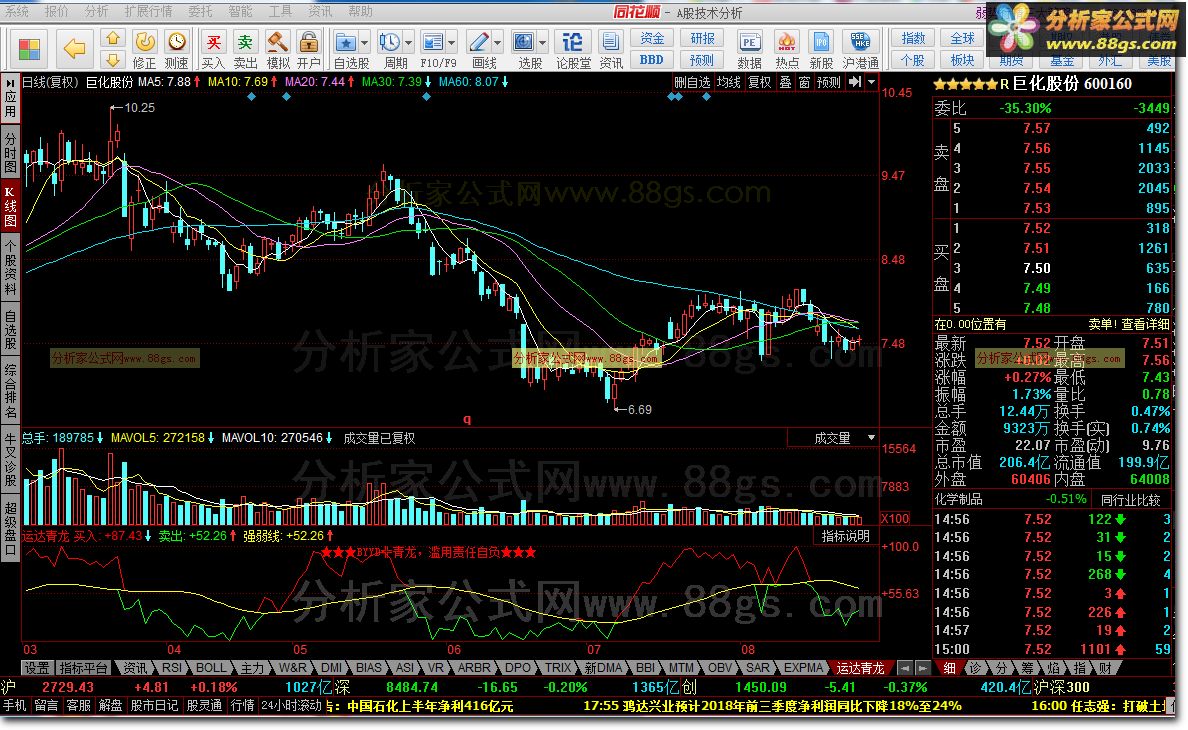Switch to the RSI indicator tab
This screenshot has height=730, width=1188.
[x=172, y=668]
